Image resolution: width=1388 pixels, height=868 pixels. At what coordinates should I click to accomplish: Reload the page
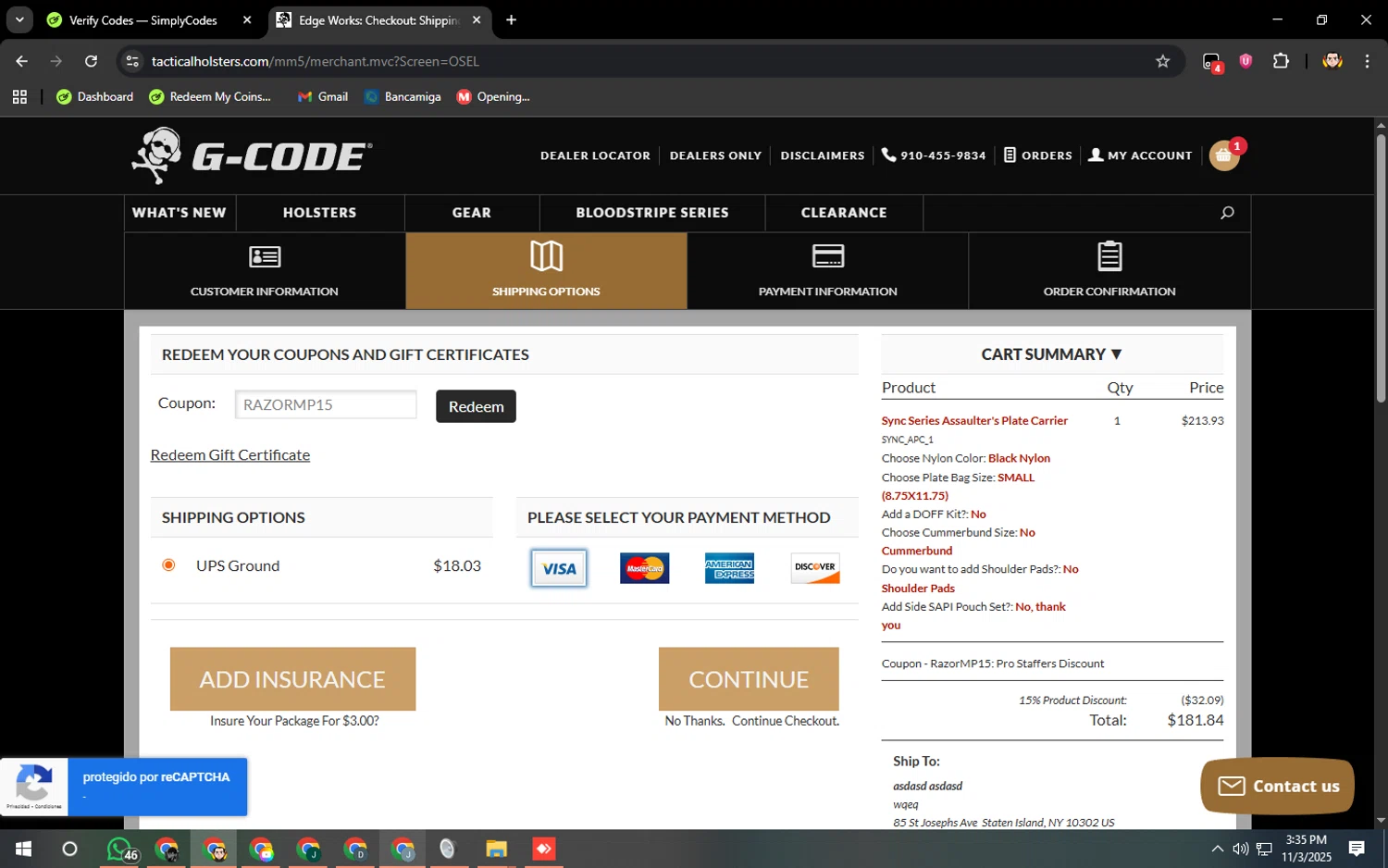pyautogui.click(x=91, y=61)
